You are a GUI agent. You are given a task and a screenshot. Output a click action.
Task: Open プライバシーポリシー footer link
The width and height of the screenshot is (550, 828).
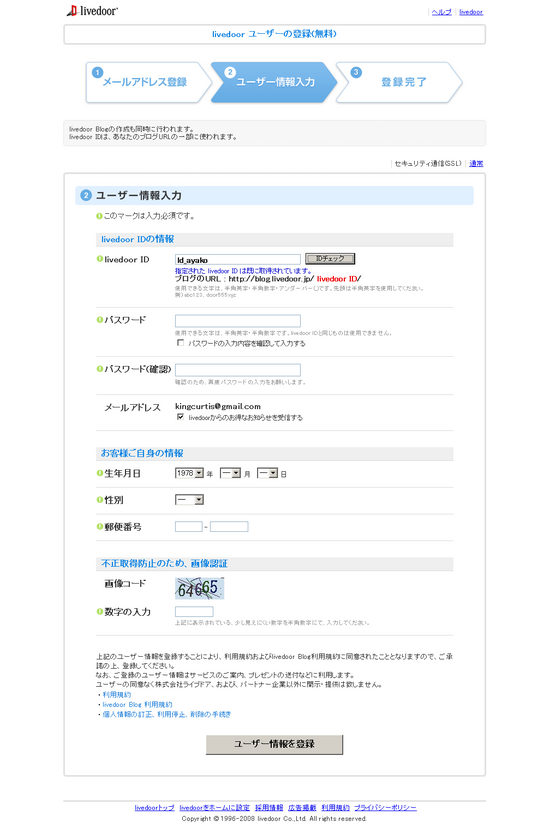click(385, 807)
